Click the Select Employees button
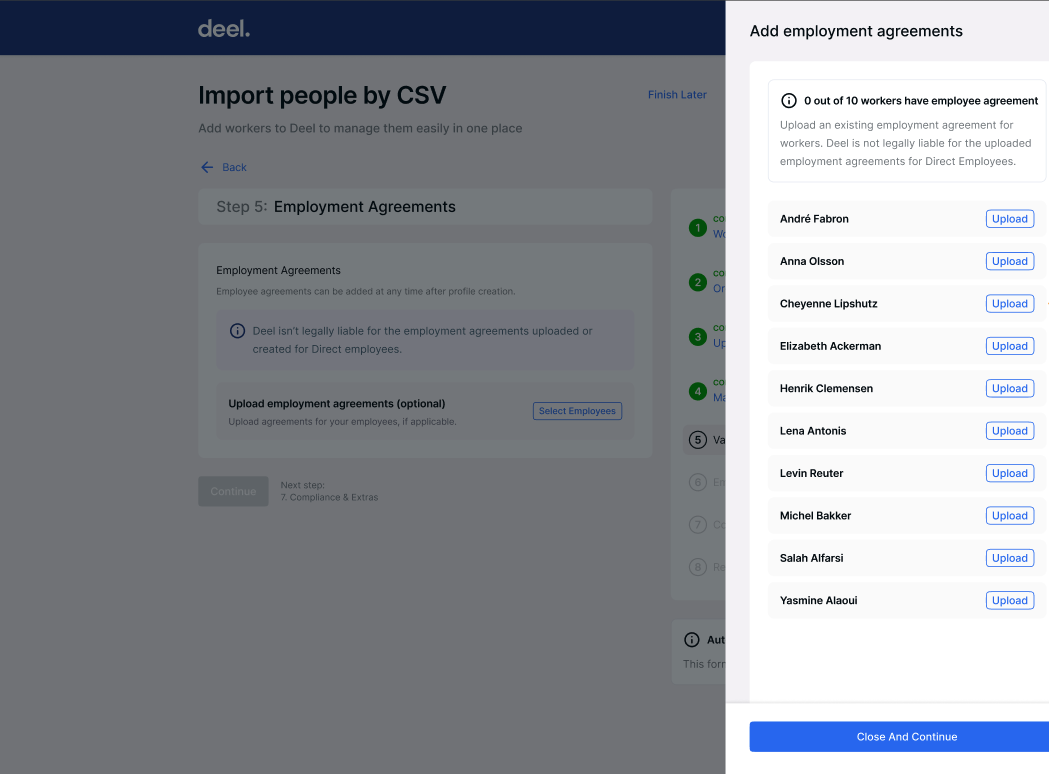The width and height of the screenshot is (1049, 774). [x=577, y=411]
